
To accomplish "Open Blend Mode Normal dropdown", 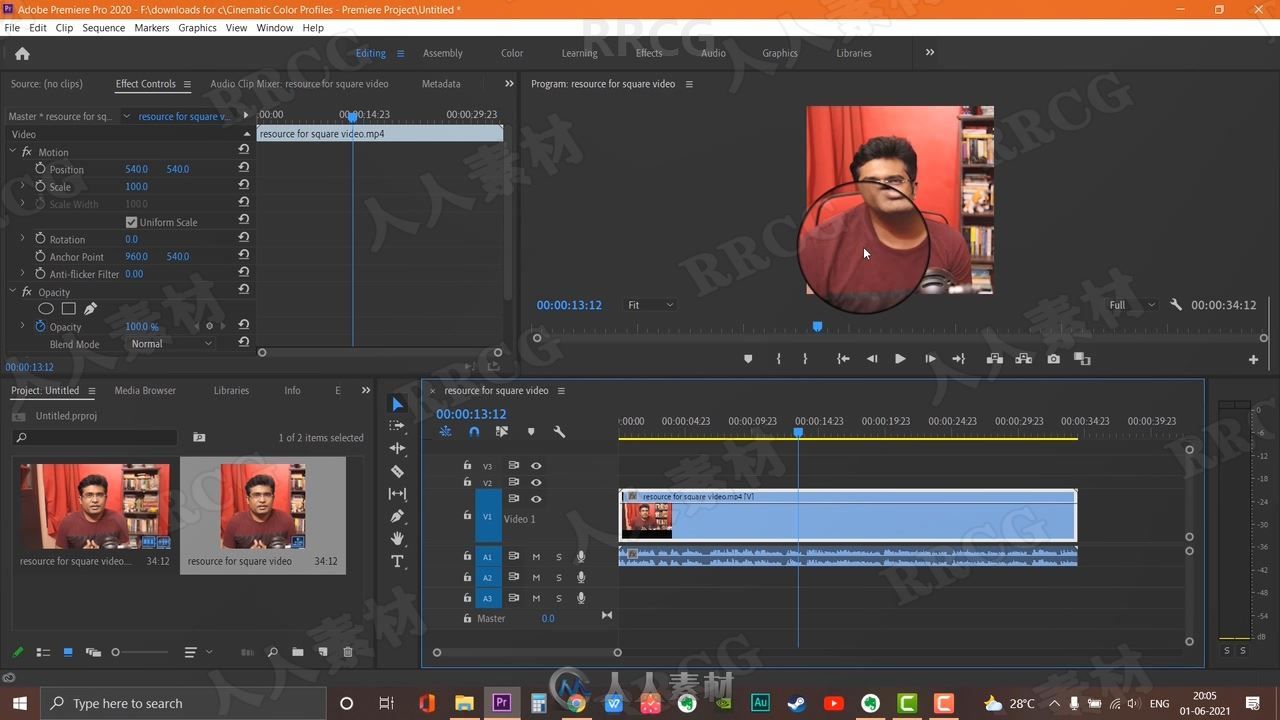I will click(172, 343).
